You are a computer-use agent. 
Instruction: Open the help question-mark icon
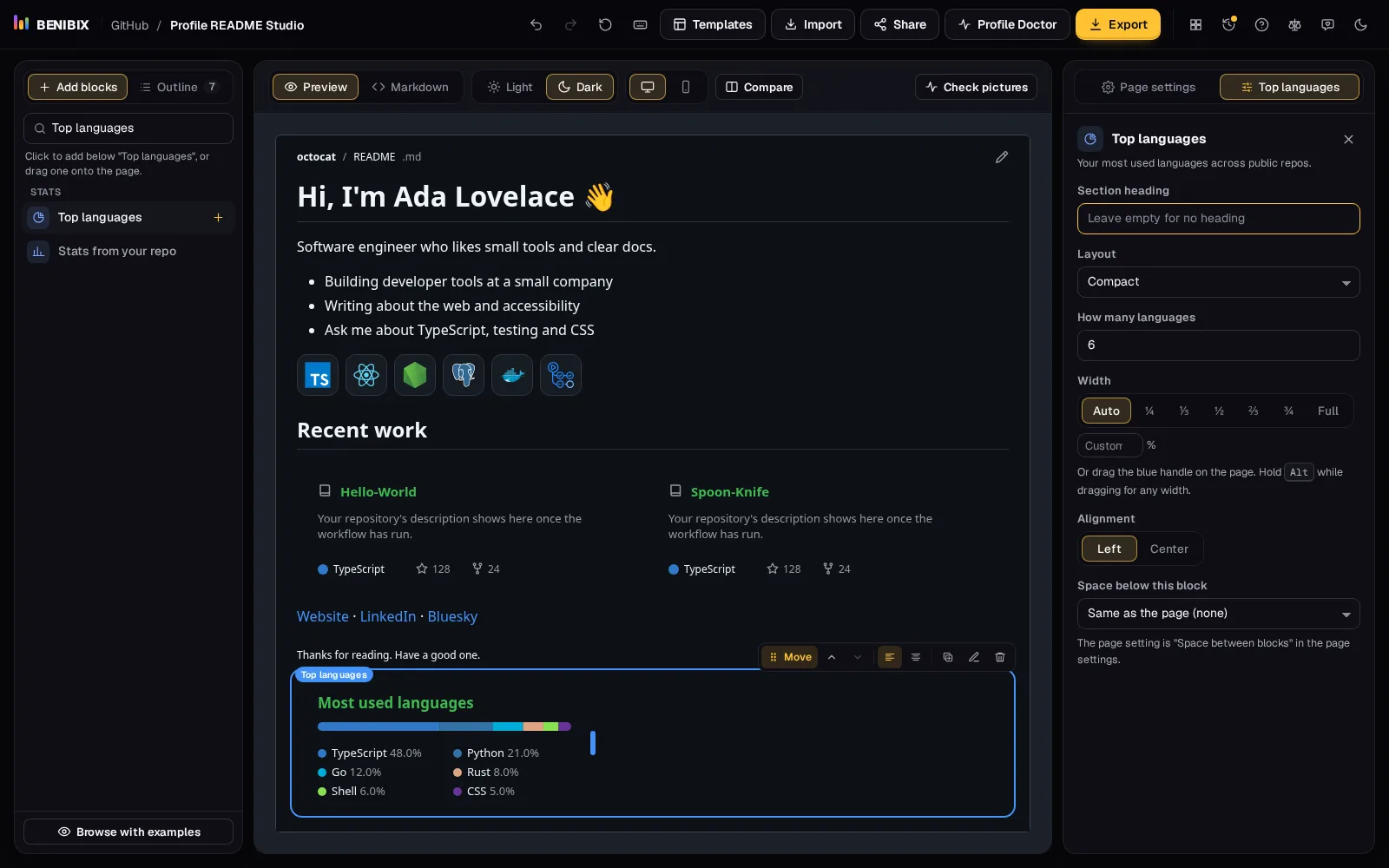coord(1261,24)
